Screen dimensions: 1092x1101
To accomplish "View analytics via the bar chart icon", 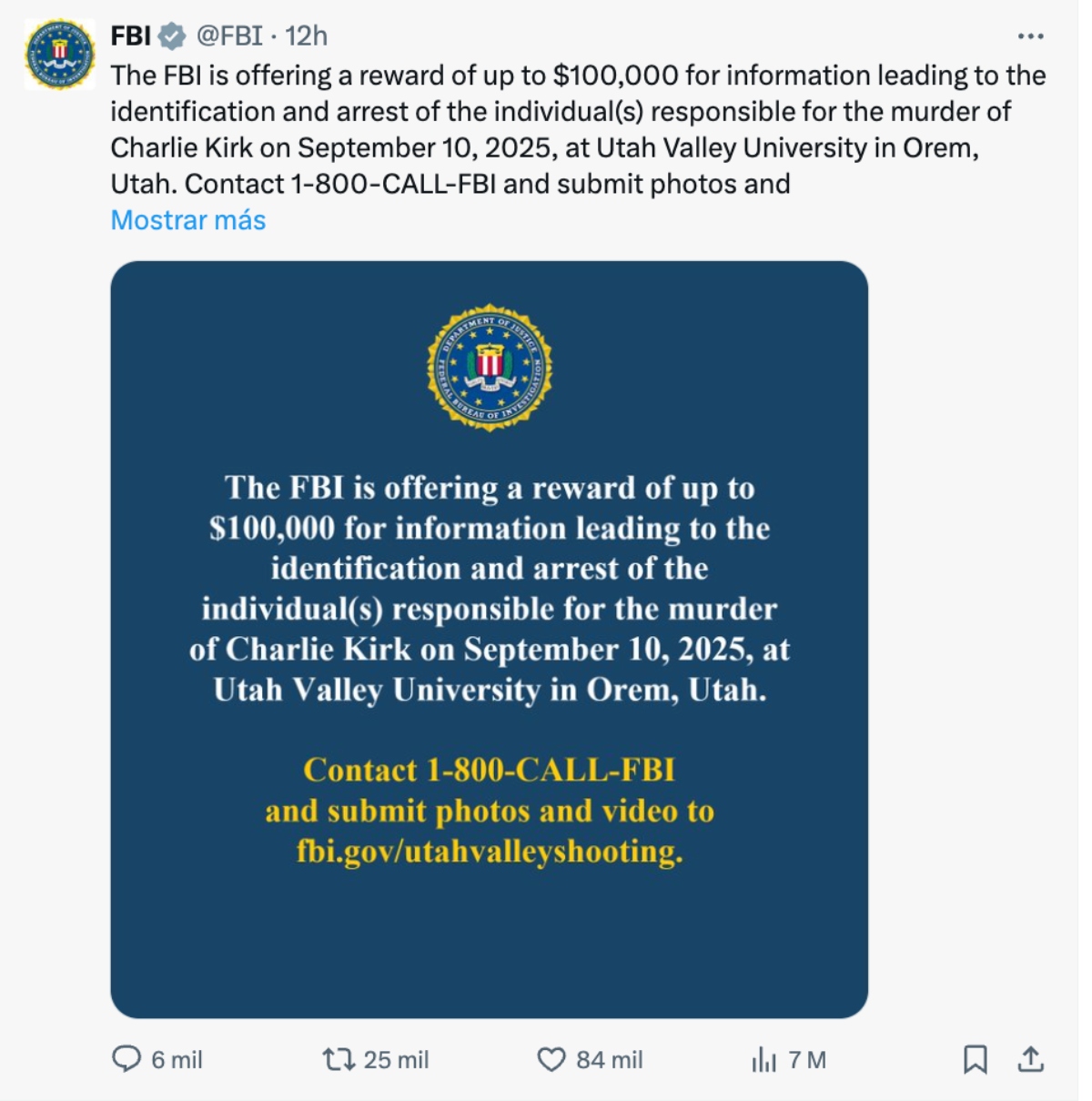I will (763, 1059).
